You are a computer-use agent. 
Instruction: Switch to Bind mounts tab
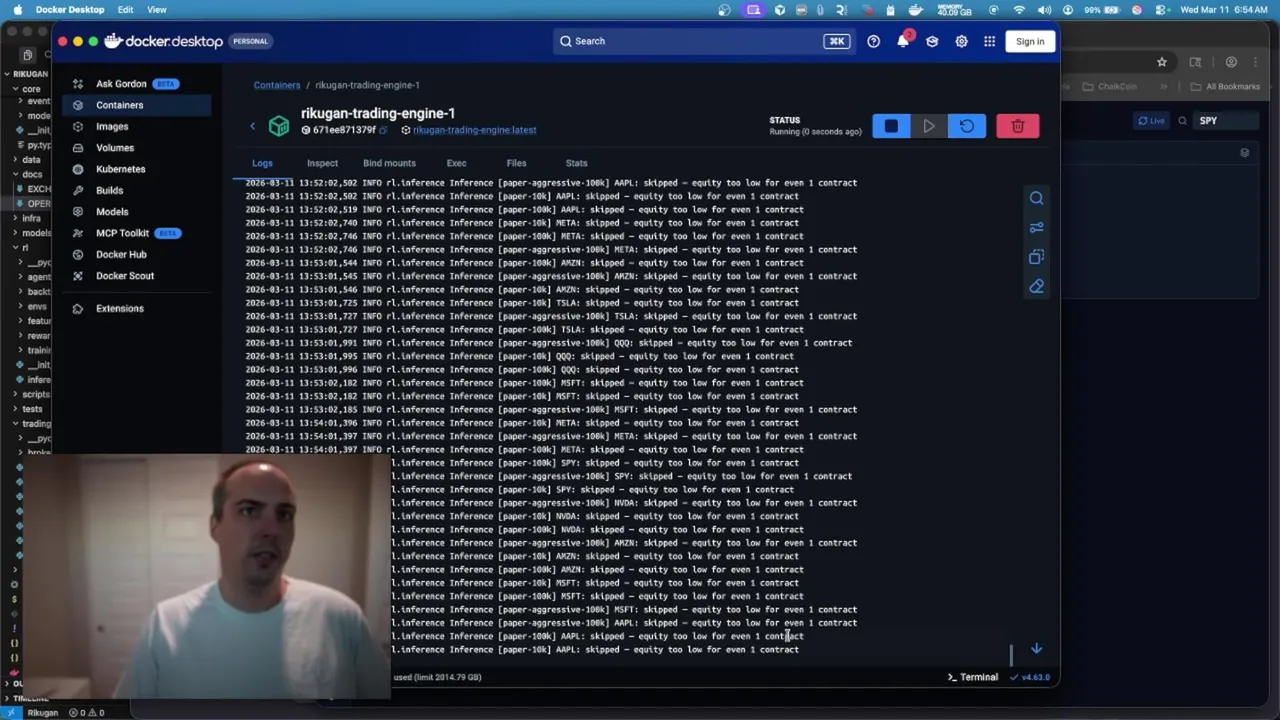click(389, 163)
